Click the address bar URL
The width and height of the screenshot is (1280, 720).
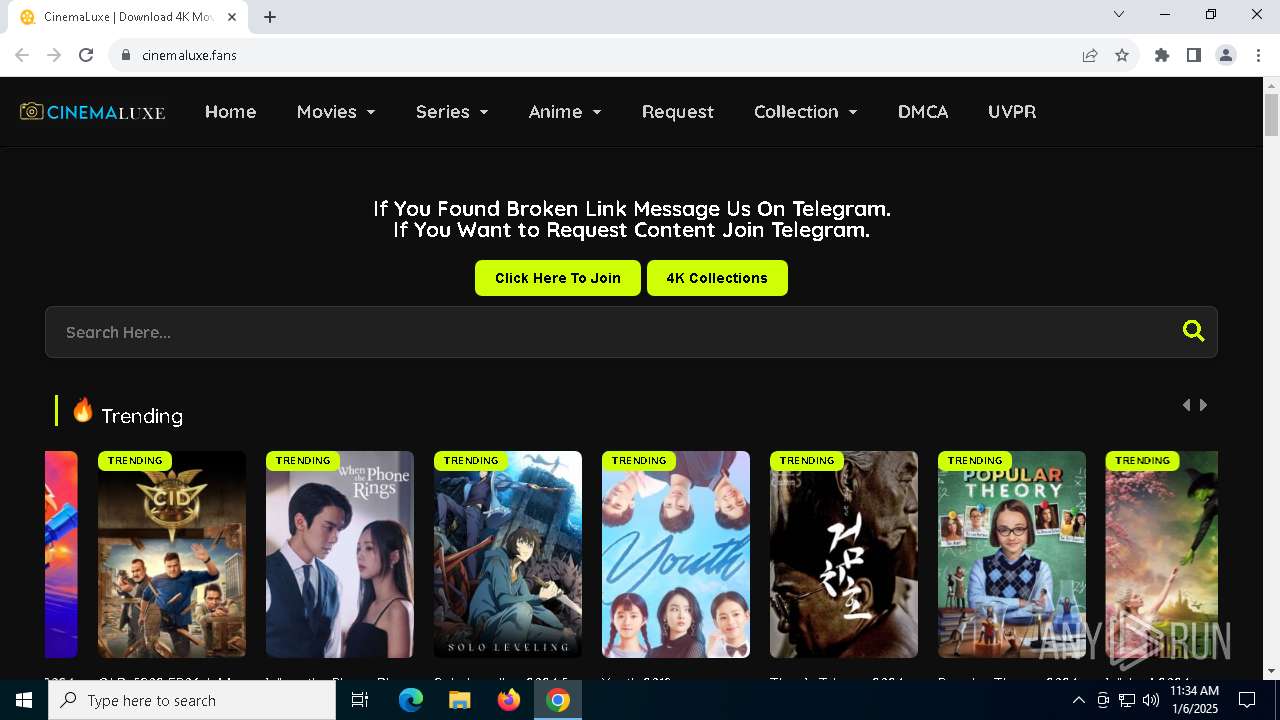click(189, 55)
